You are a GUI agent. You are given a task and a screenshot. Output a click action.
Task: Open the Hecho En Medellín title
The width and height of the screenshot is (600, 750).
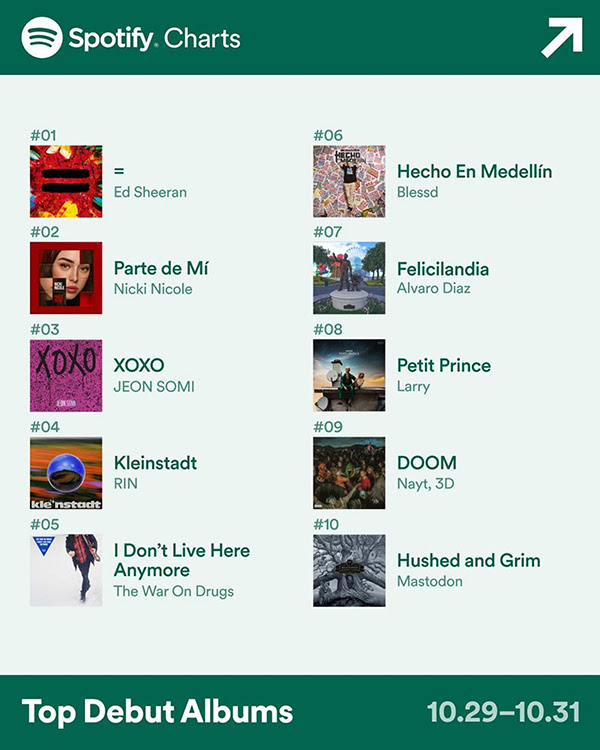pos(475,171)
